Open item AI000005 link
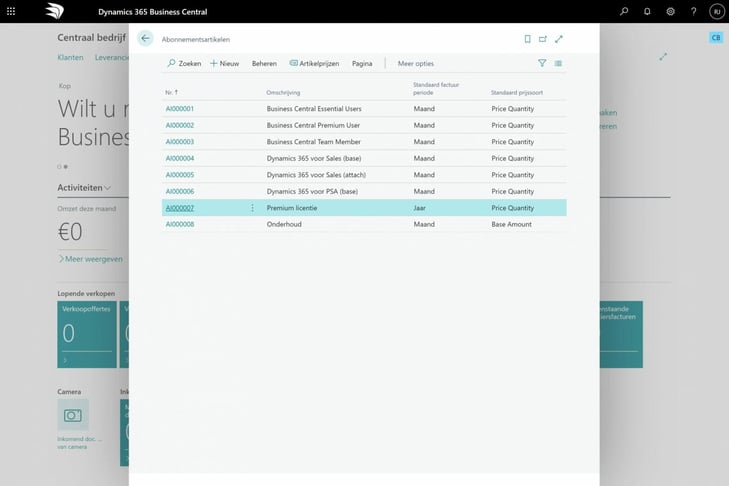729x486 pixels. pyautogui.click(x=179, y=175)
